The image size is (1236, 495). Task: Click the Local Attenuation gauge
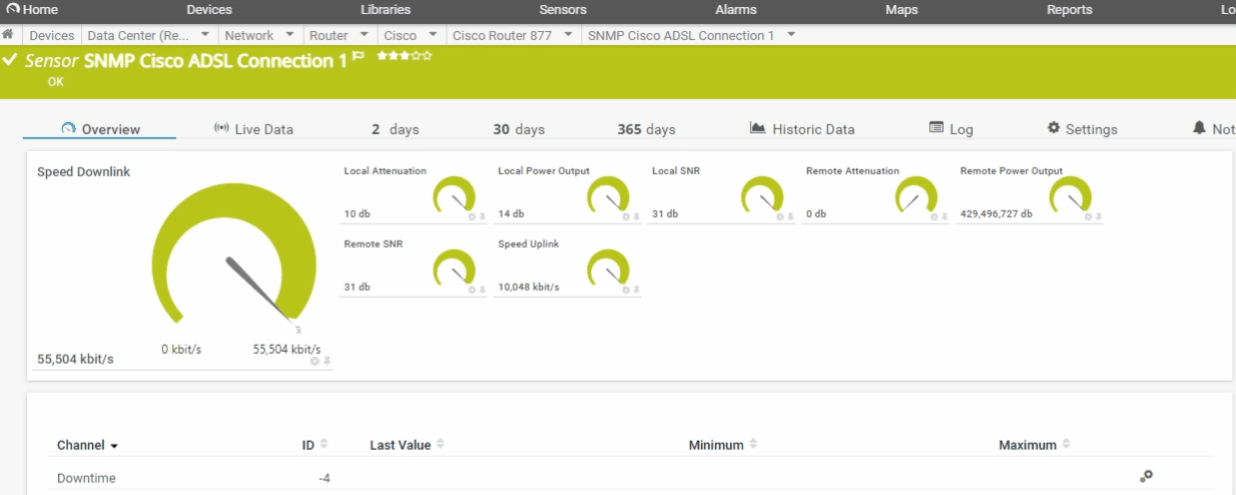tap(454, 196)
